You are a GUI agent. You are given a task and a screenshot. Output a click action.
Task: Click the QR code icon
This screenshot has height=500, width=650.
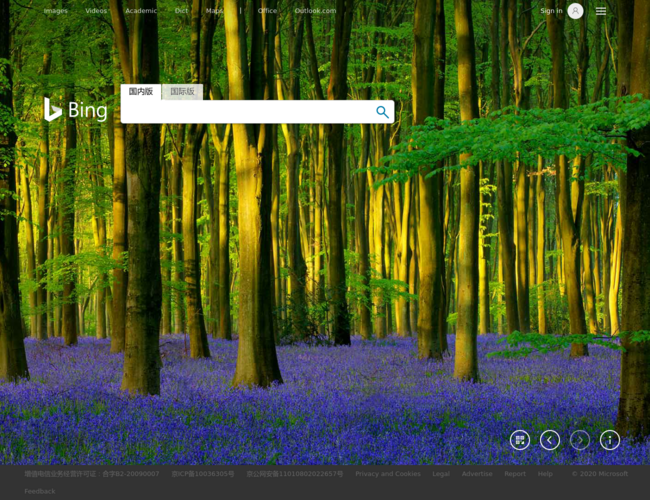520,440
